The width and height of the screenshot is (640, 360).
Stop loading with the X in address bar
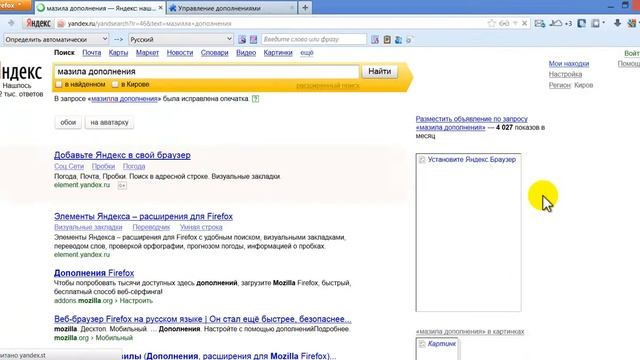[524, 24]
